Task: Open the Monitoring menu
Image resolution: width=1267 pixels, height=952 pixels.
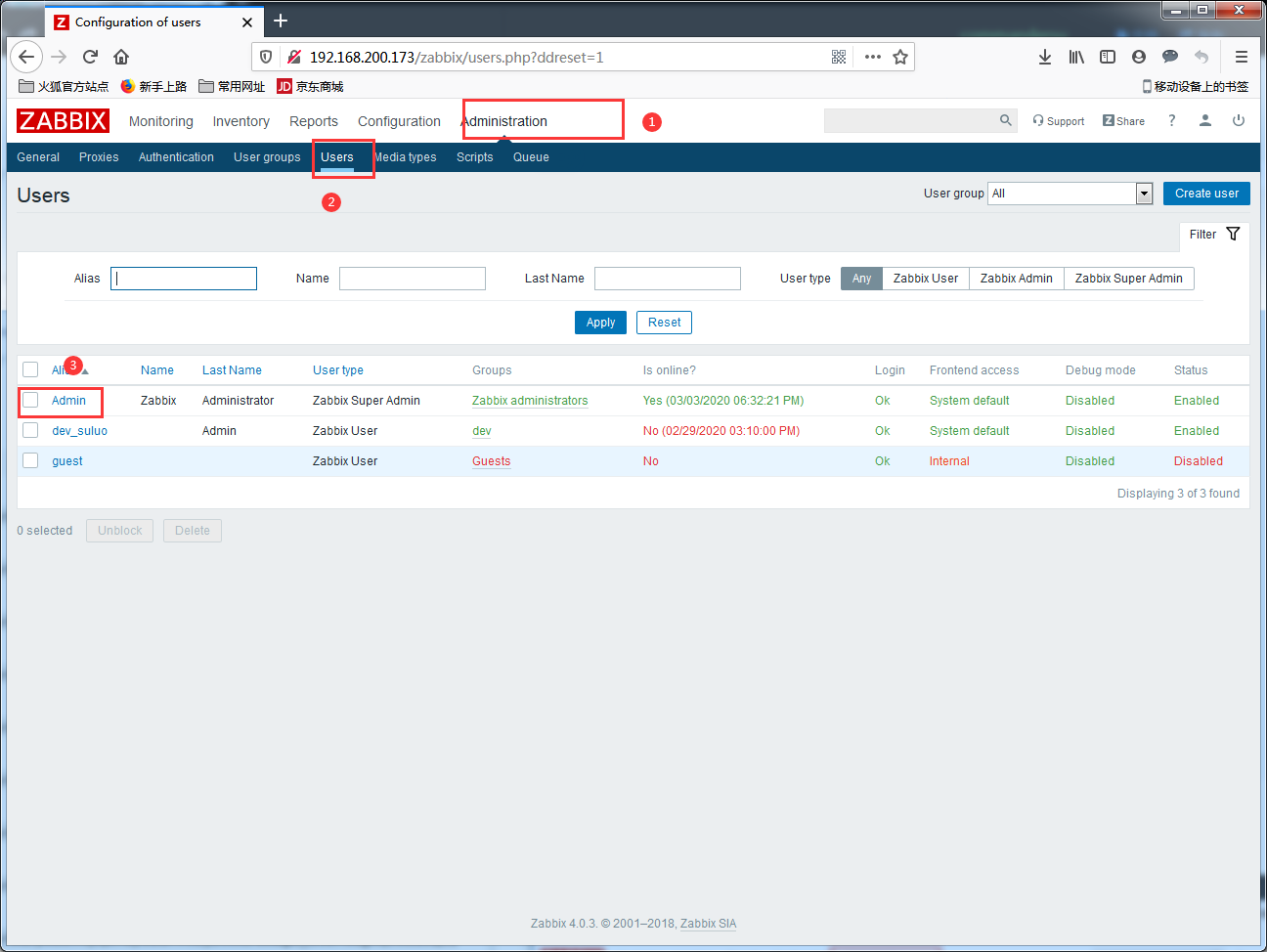Action: 161,121
